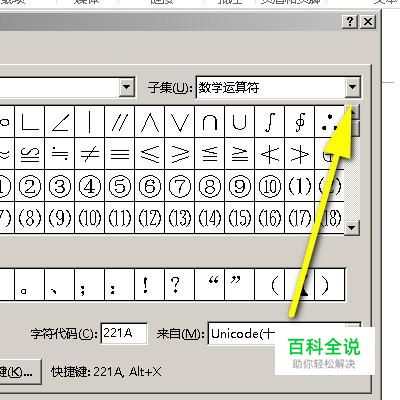Pick the parenthesized ⑾ symbol
The image size is (400, 400).
(120, 218)
